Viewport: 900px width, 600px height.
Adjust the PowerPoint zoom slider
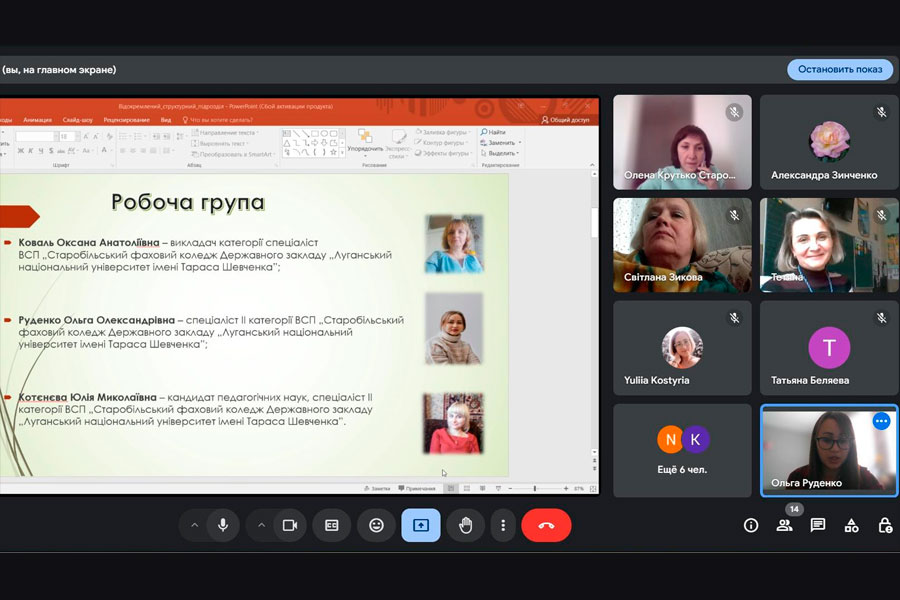(535, 488)
